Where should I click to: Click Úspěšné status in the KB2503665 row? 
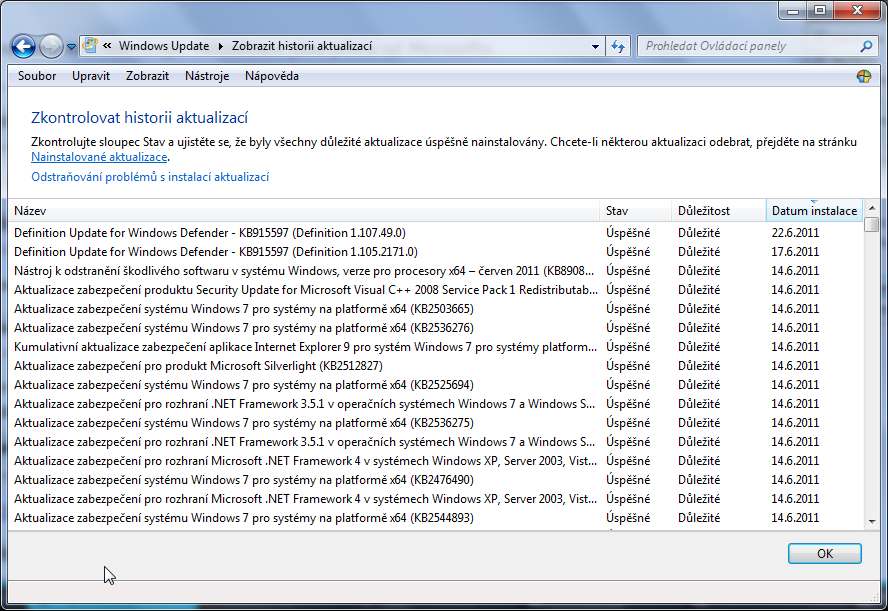(x=628, y=309)
